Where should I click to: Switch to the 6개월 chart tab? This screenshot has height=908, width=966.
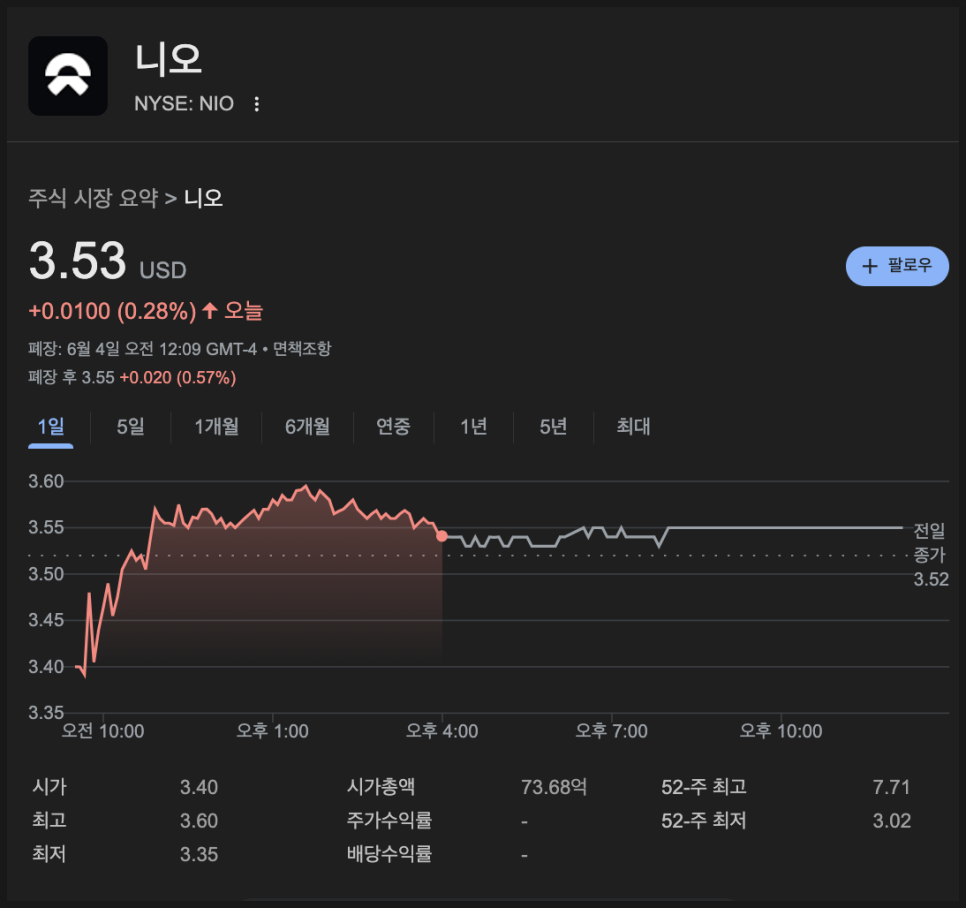[307, 426]
